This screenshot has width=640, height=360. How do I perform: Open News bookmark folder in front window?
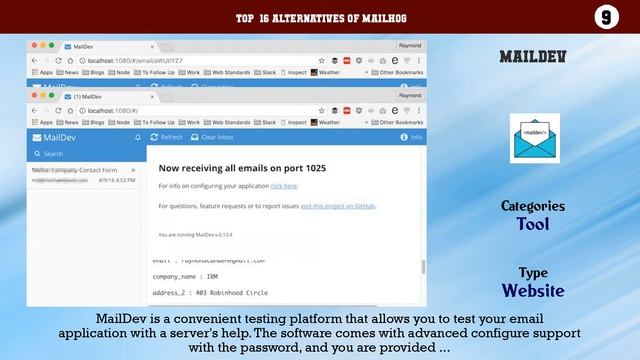click(x=67, y=122)
